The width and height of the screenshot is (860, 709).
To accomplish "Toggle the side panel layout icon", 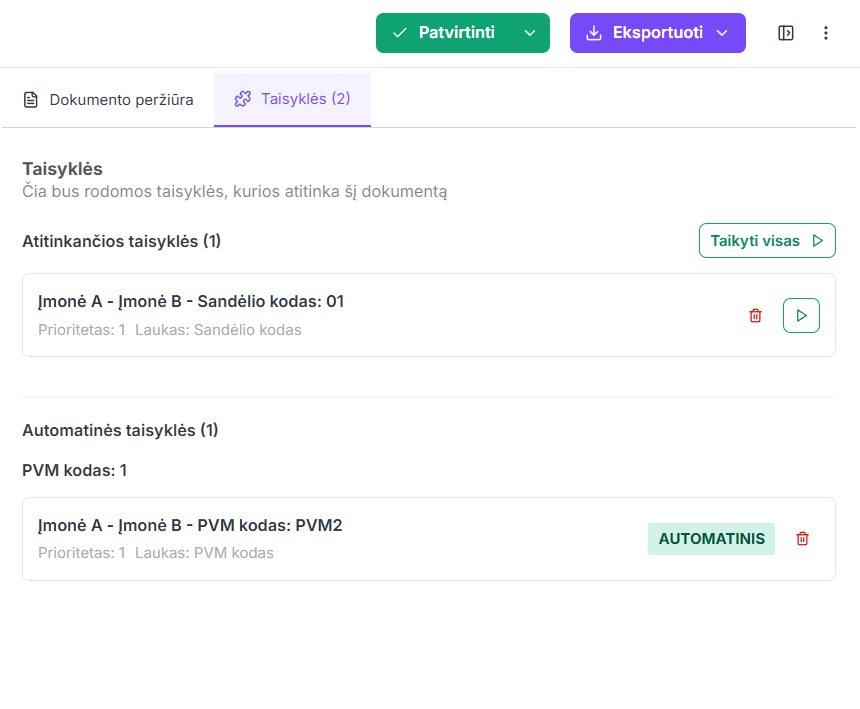I will [786, 33].
